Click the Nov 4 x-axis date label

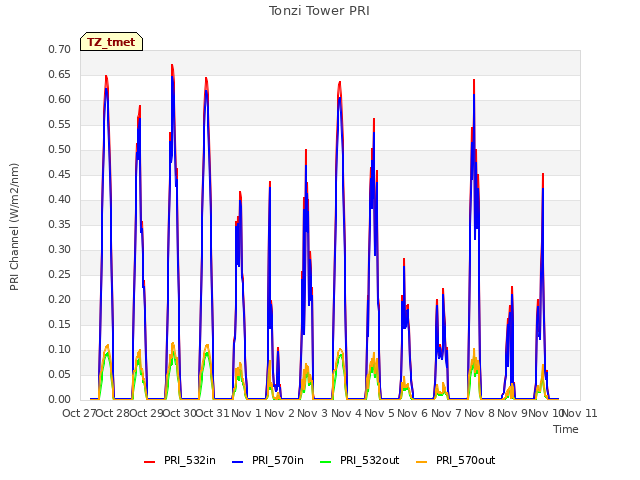[346, 413]
